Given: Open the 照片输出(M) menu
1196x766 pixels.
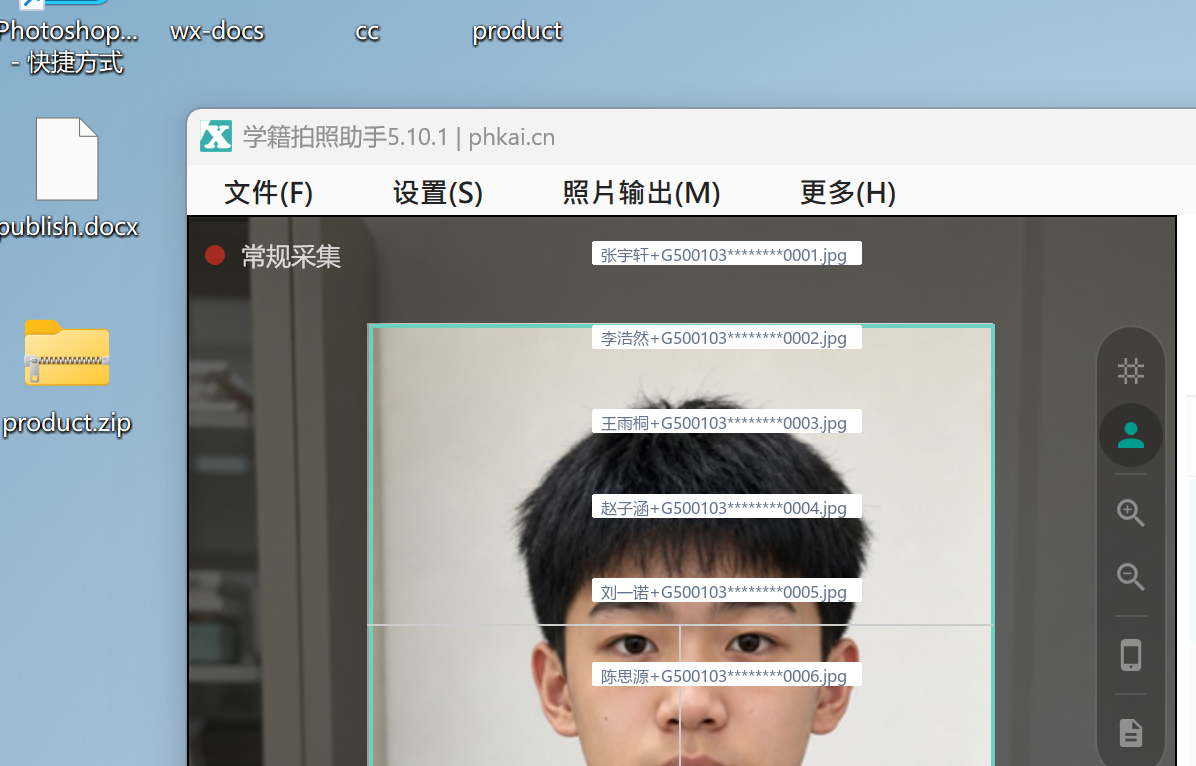Looking at the screenshot, I should tap(641, 192).
